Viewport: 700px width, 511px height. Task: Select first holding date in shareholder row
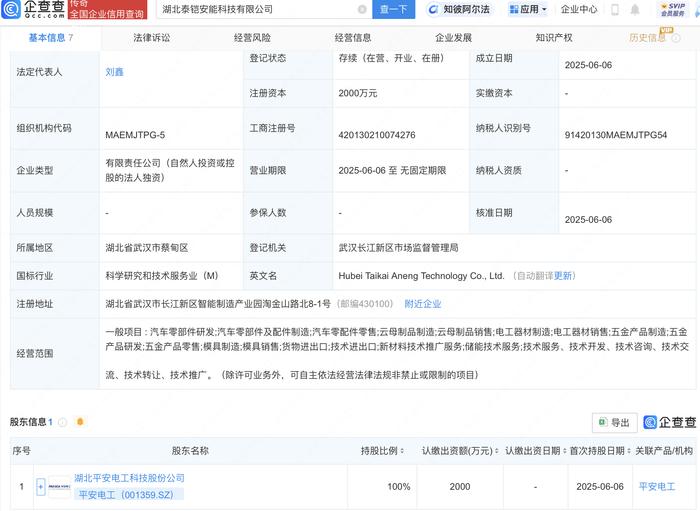600,486
